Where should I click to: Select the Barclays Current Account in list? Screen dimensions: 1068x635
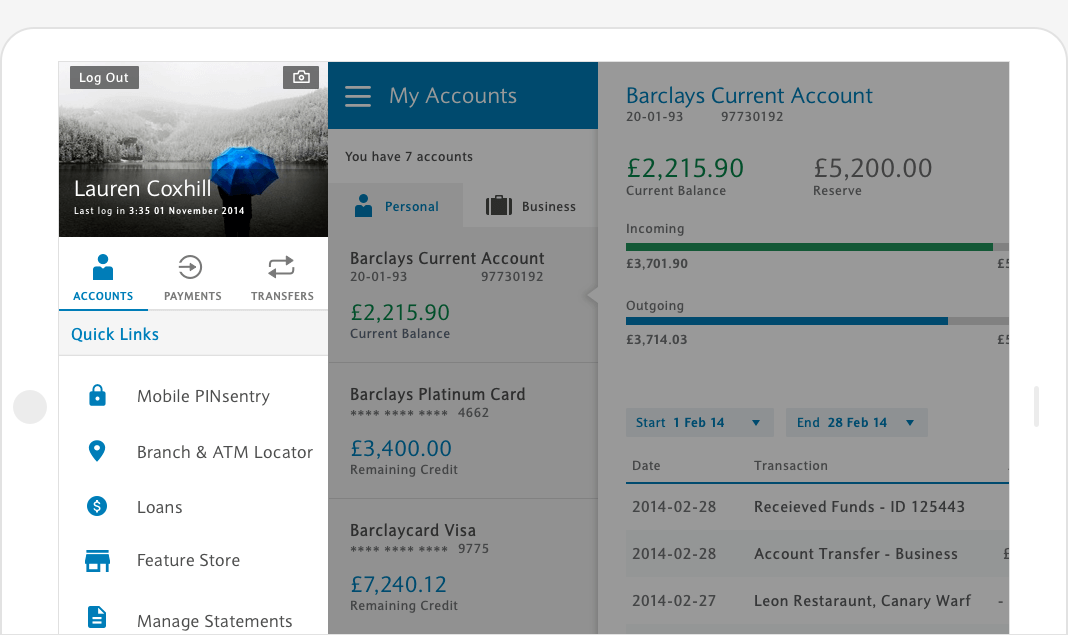tap(463, 294)
